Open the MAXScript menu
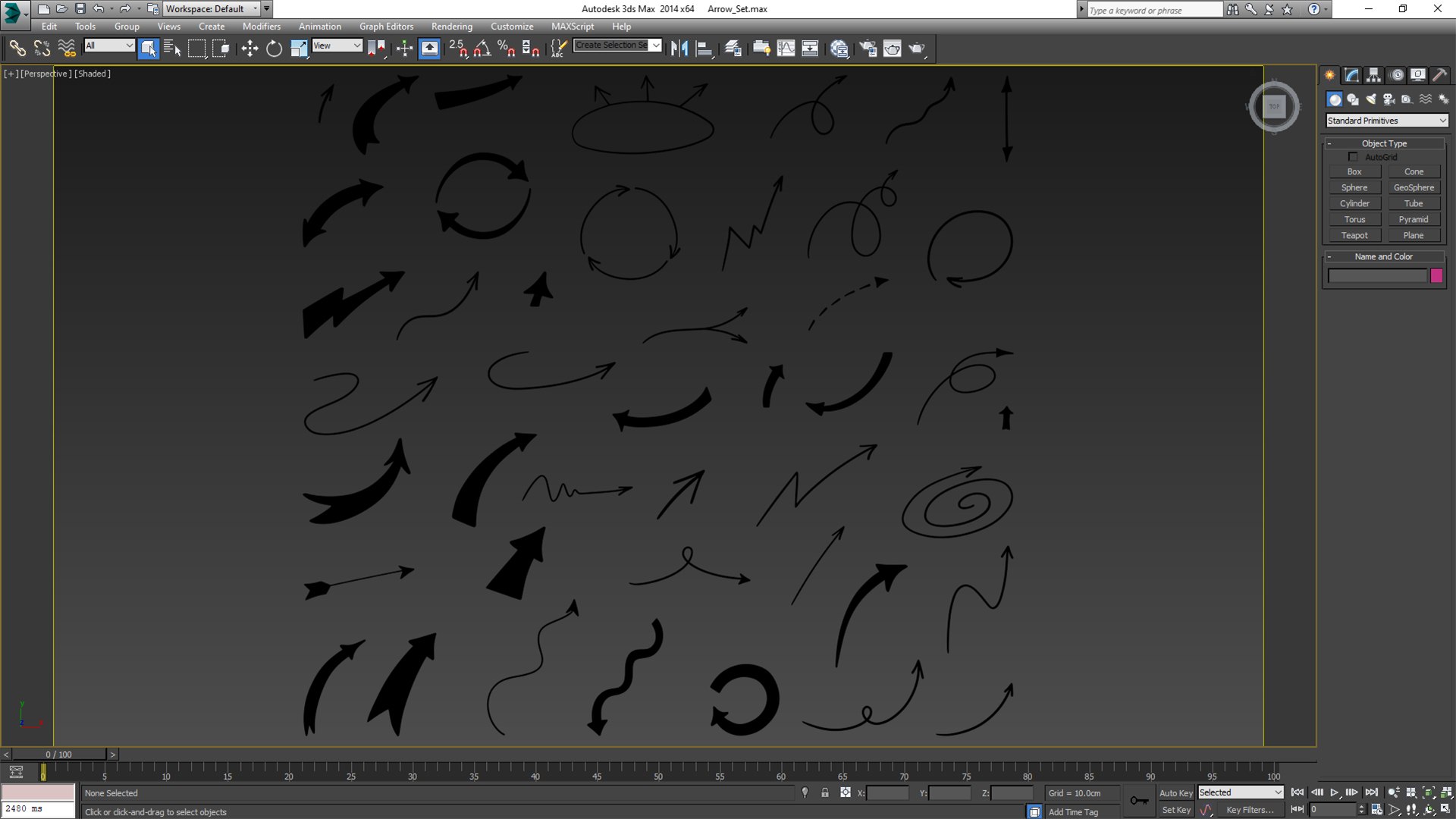Screen dimensions: 1456x819 click(x=573, y=26)
